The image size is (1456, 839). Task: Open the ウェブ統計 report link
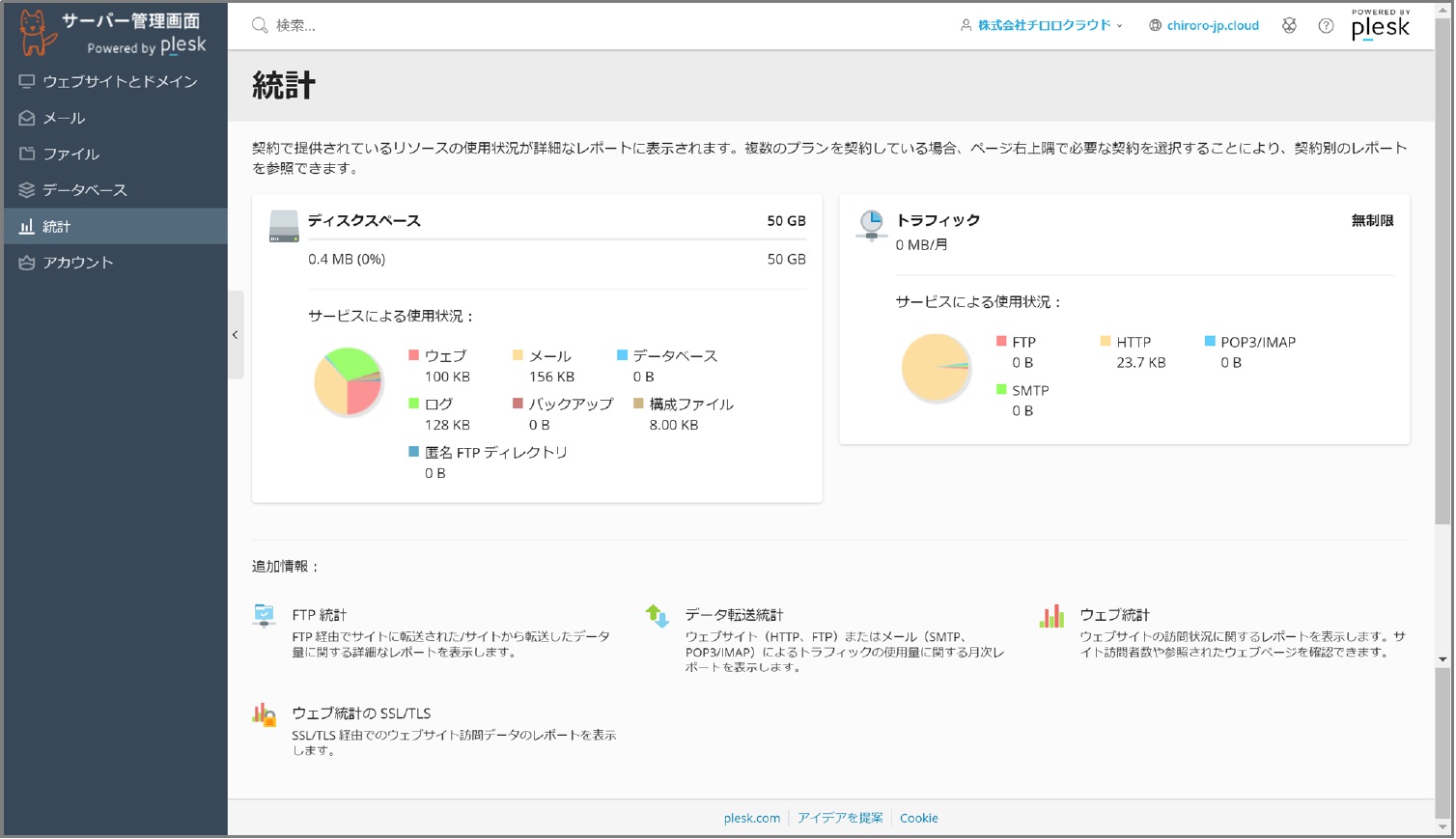tap(1114, 615)
